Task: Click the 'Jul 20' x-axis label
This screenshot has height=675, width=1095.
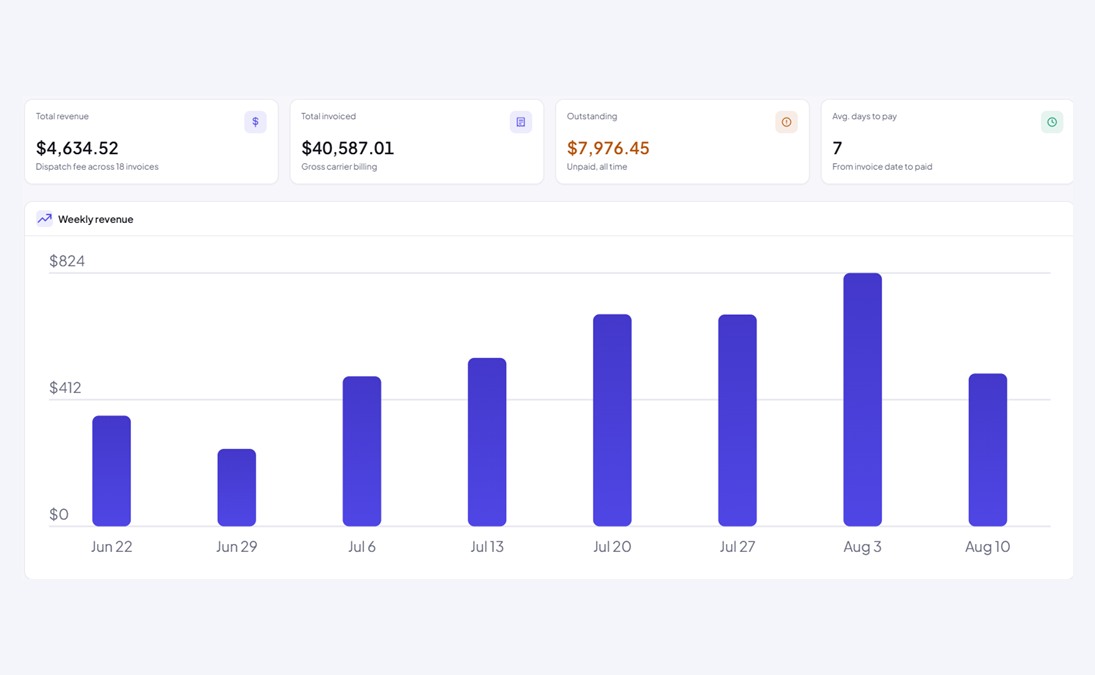Action: tap(612, 547)
